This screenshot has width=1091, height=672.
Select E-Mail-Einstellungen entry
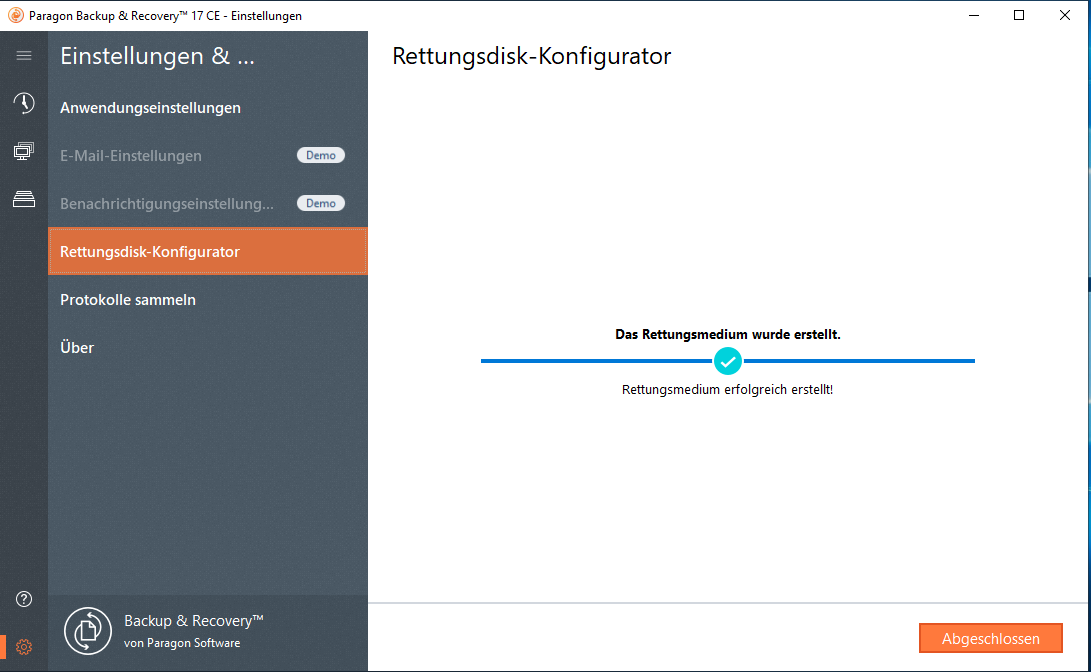207,156
